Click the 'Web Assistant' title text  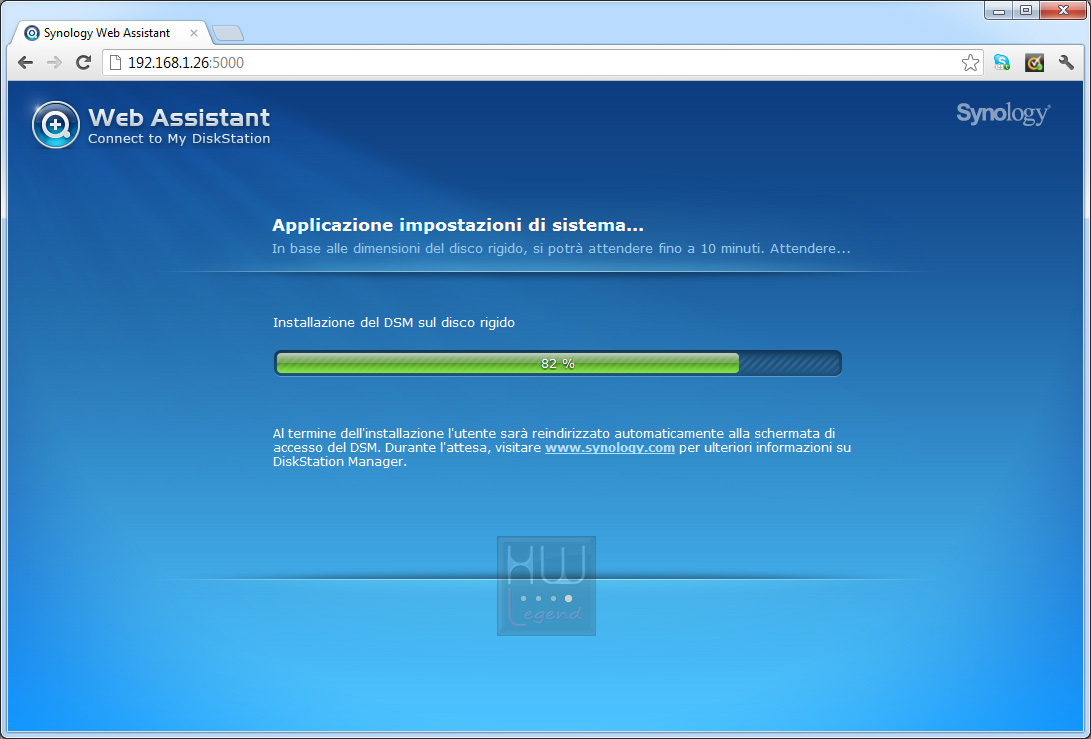[179, 117]
